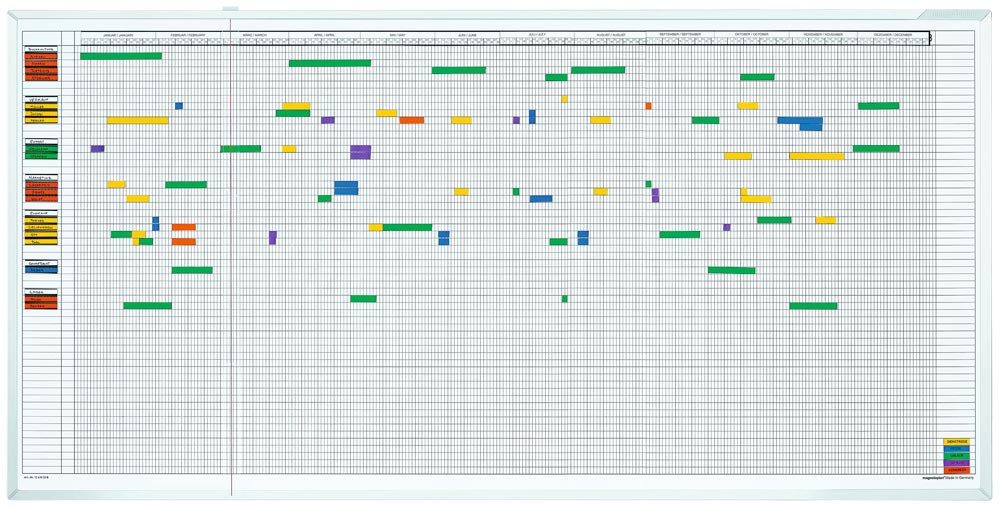
Task: Click the long yellow bar in January
Action: click(137, 120)
